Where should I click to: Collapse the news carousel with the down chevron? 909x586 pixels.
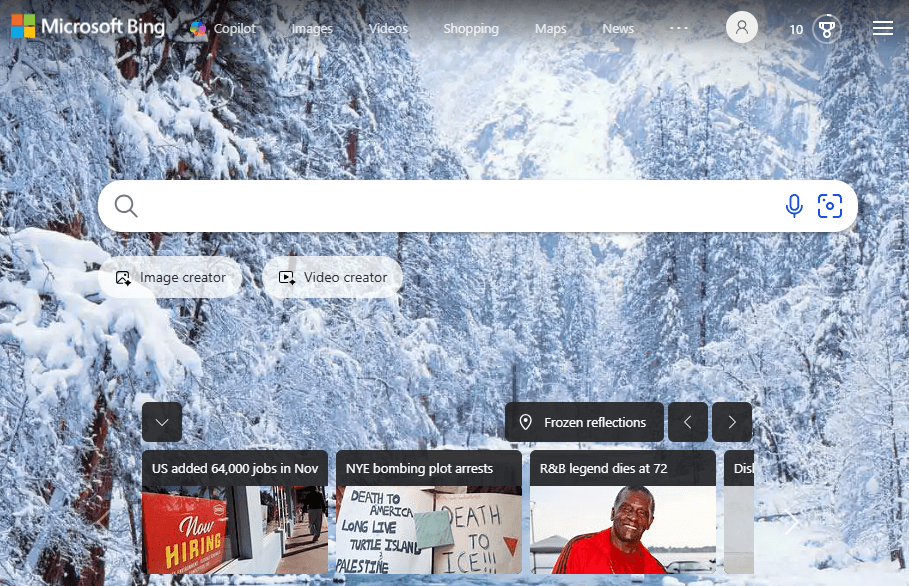[x=161, y=422]
